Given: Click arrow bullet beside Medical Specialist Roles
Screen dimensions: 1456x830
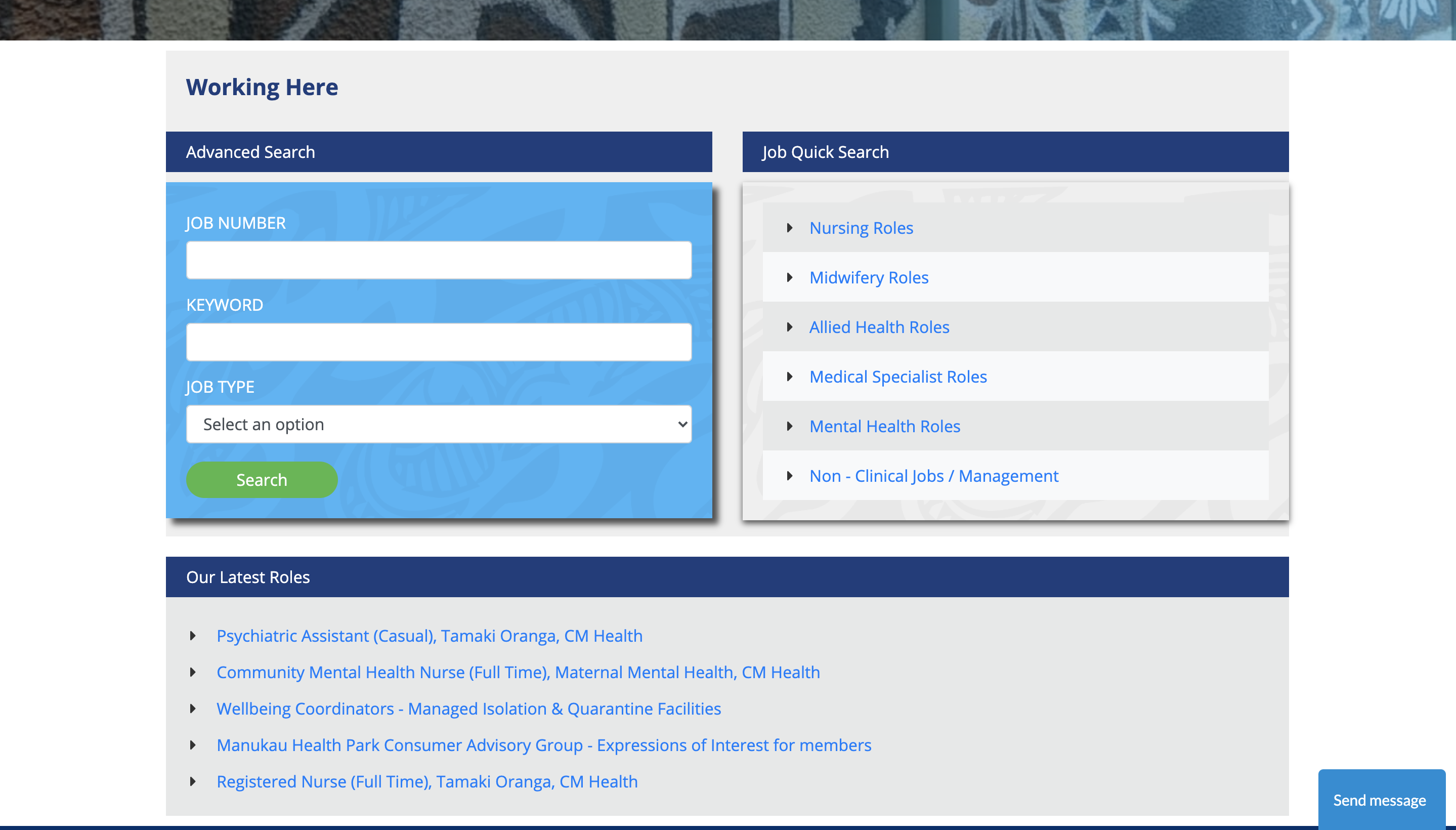Looking at the screenshot, I should 789,377.
